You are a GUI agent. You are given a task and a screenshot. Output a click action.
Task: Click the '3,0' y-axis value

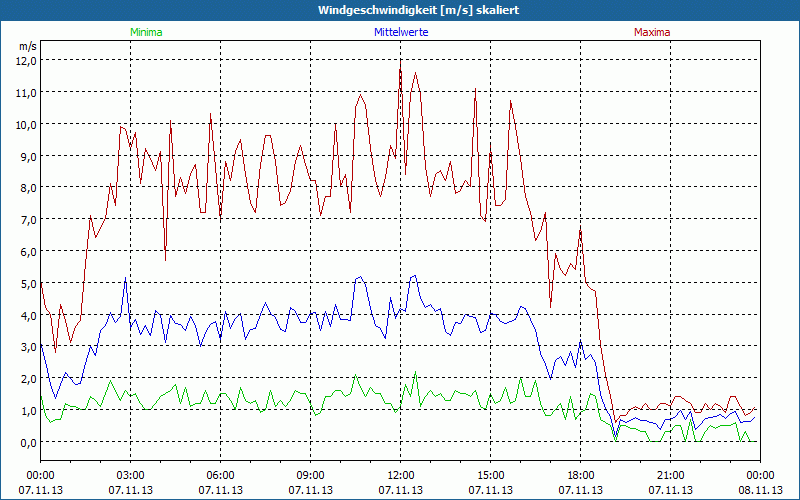tap(30, 347)
